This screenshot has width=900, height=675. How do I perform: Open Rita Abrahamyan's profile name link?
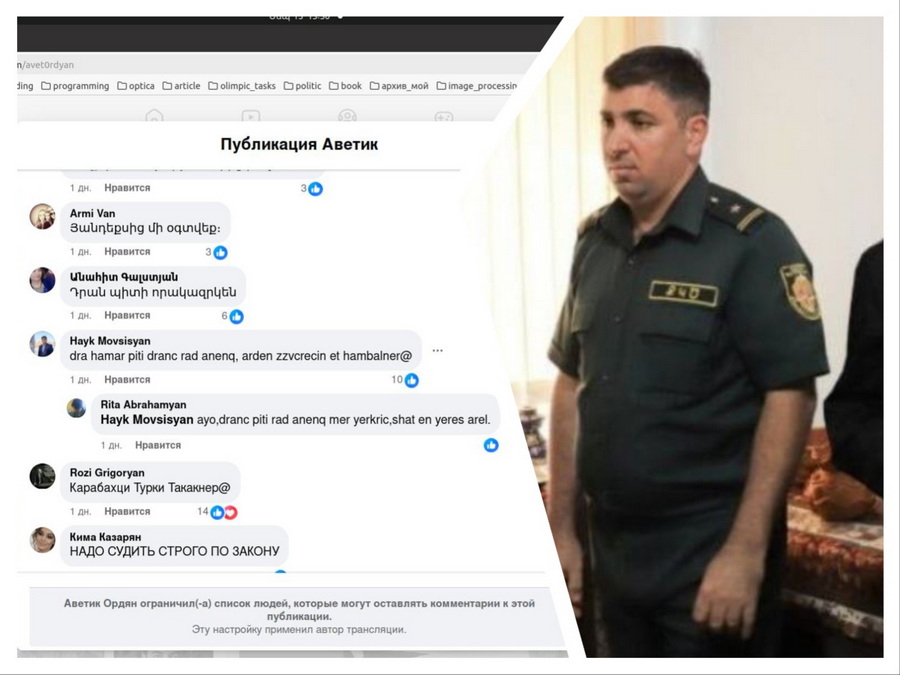pyautogui.click(x=142, y=405)
